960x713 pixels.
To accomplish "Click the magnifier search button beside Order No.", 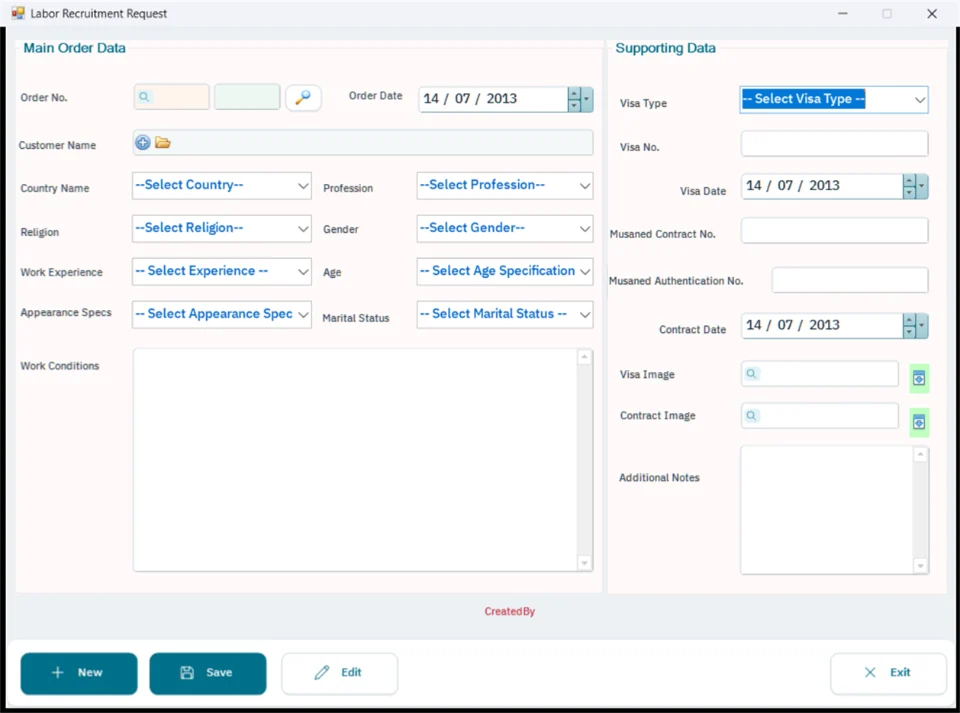I will click(303, 97).
